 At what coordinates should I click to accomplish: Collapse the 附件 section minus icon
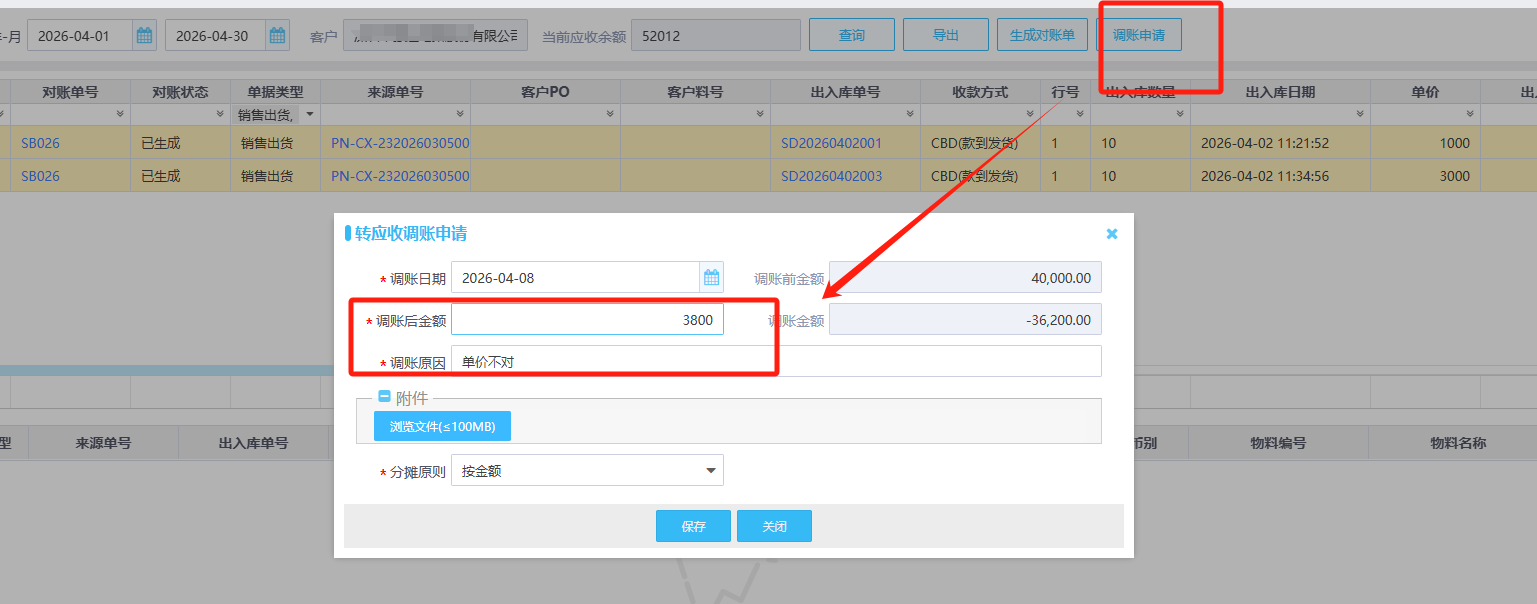tap(385, 397)
